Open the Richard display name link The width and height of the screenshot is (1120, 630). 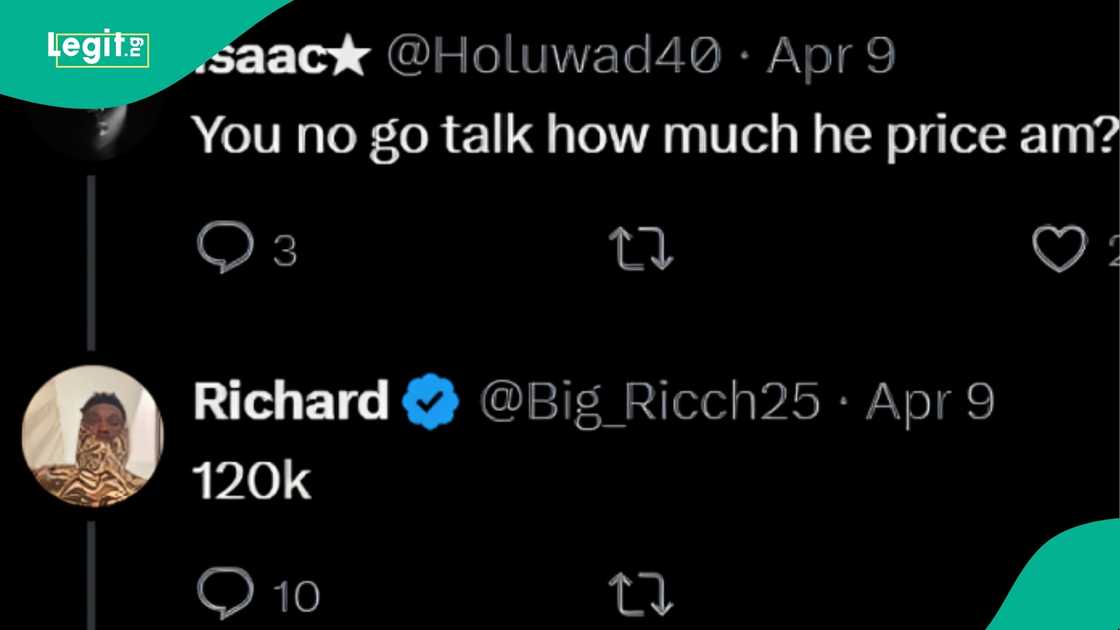coord(290,402)
